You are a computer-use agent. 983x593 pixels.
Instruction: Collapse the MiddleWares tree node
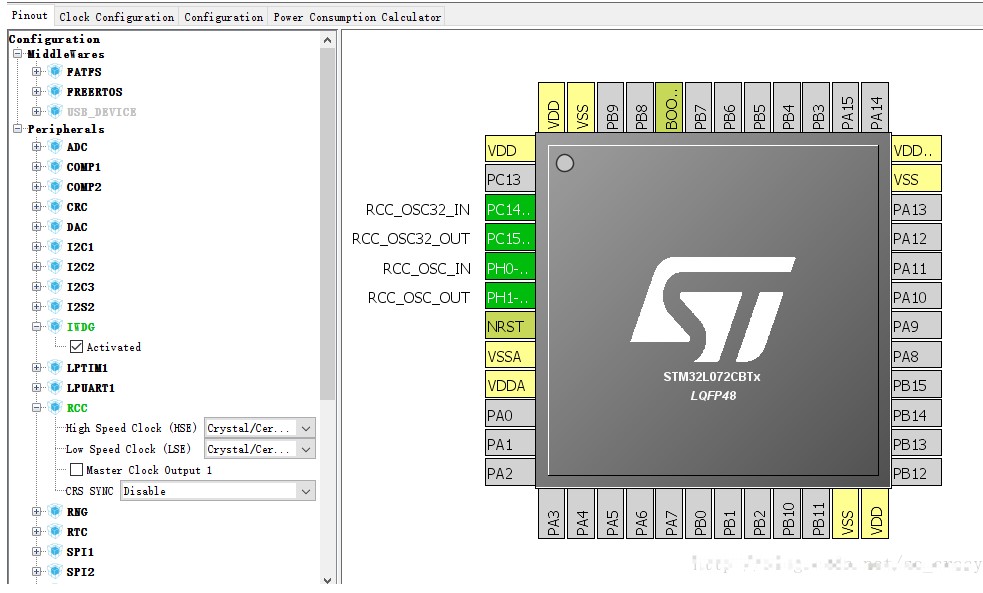click(x=18, y=54)
